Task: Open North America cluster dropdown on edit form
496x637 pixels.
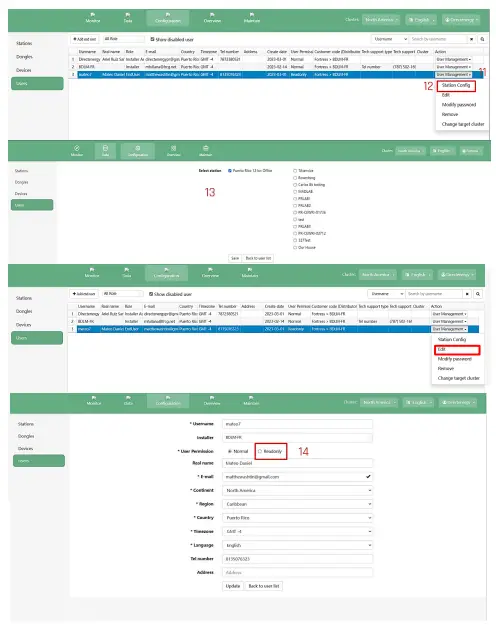Action: click(379, 402)
